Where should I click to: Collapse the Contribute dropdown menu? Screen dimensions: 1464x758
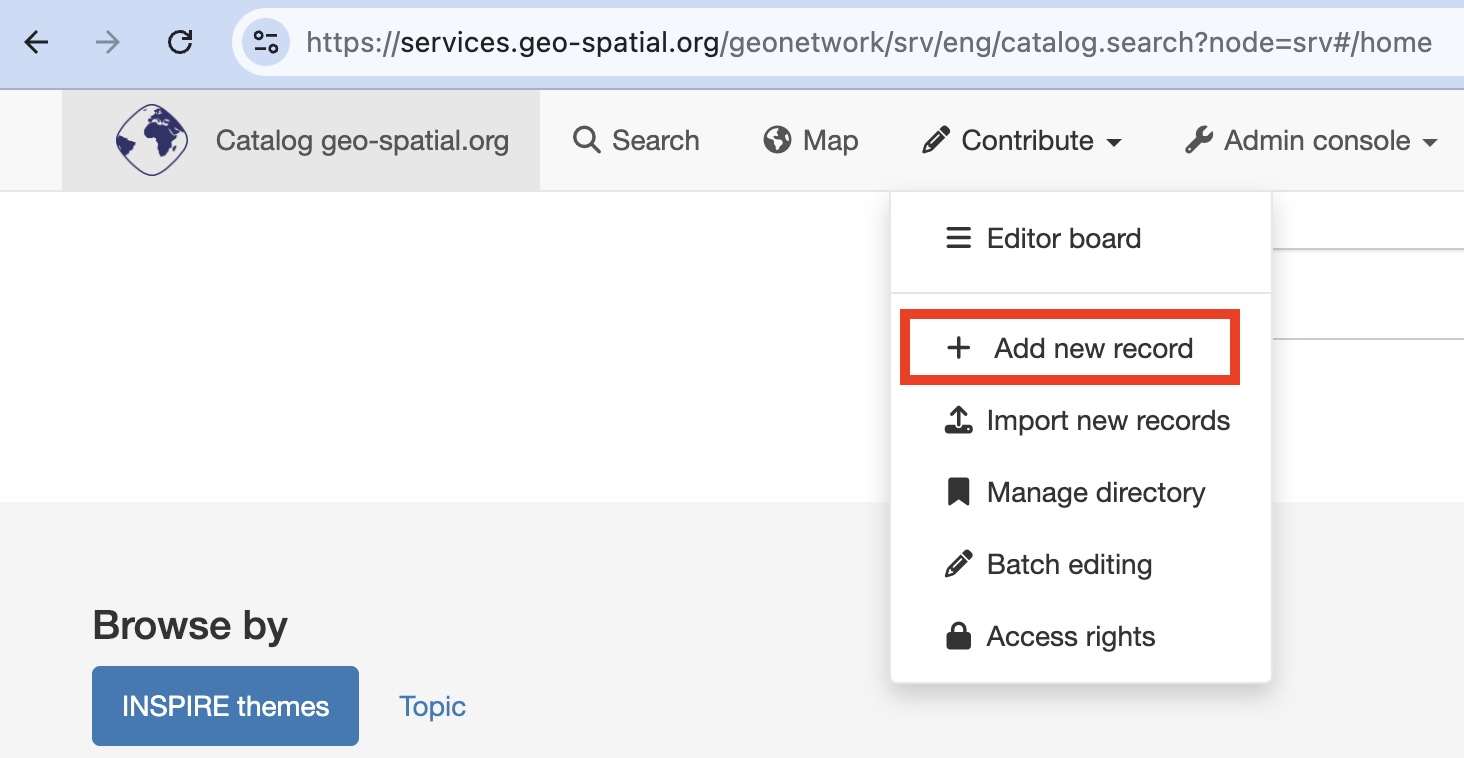[x=1021, y=141]
